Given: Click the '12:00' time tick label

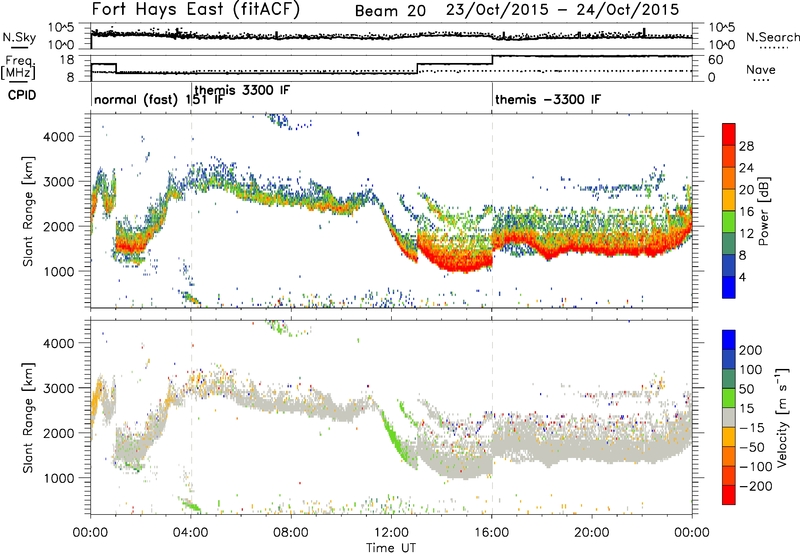Looking at the screenshot, I should click(x=391, y=533).
